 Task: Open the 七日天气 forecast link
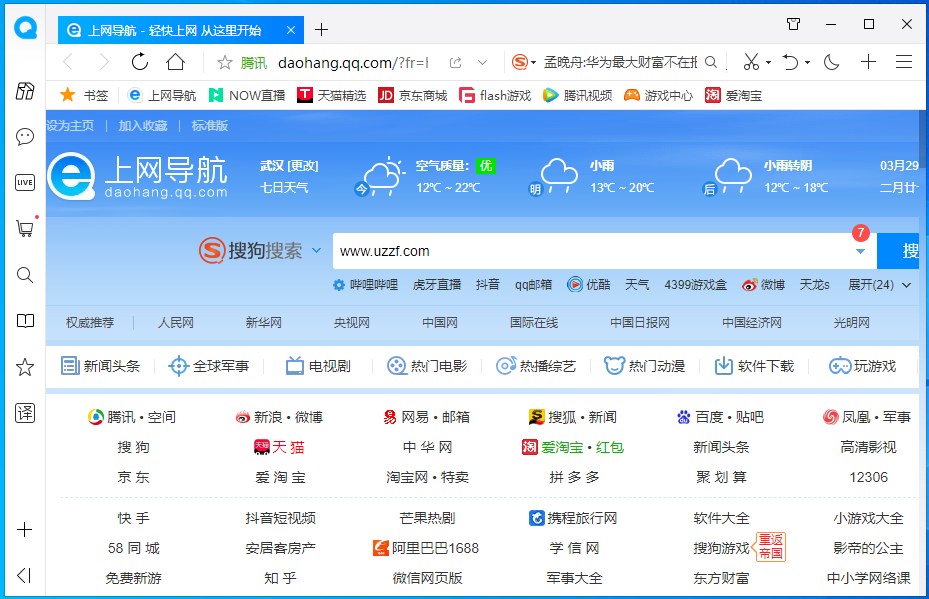pyautogui.click(x=284, y=188)
